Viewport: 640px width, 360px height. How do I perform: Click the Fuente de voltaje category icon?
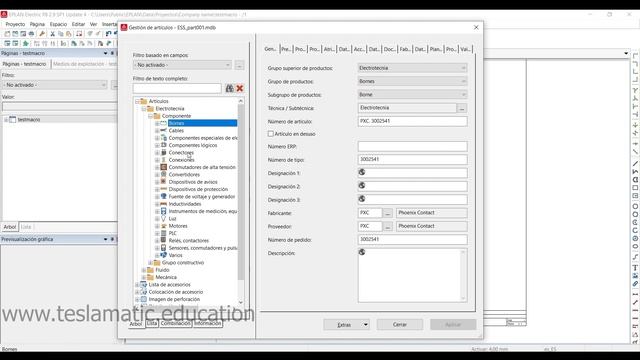coord(164,196)
